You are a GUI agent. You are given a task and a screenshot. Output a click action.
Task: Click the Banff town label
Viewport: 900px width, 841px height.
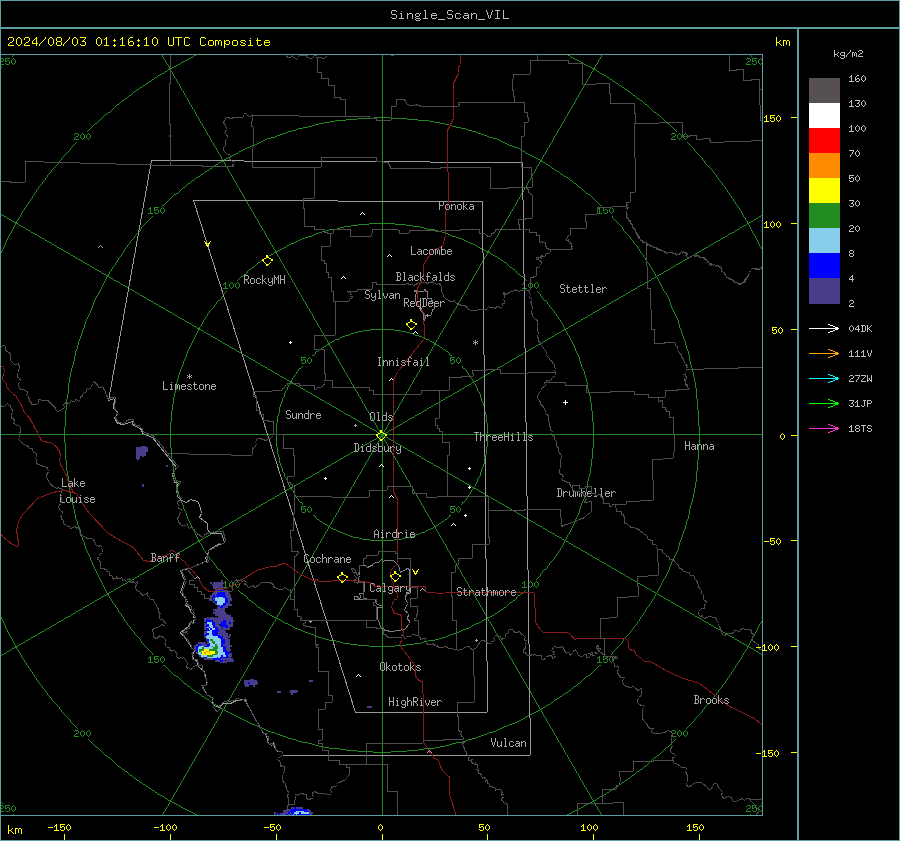[165, 557]
